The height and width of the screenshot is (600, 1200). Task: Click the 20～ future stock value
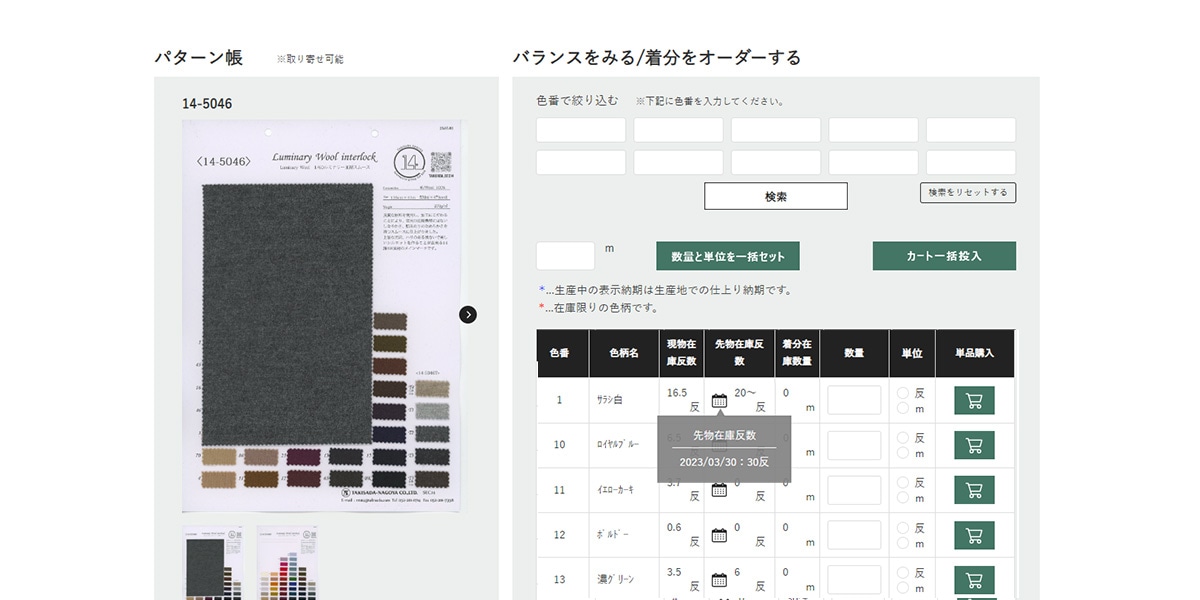coord(747,393)
